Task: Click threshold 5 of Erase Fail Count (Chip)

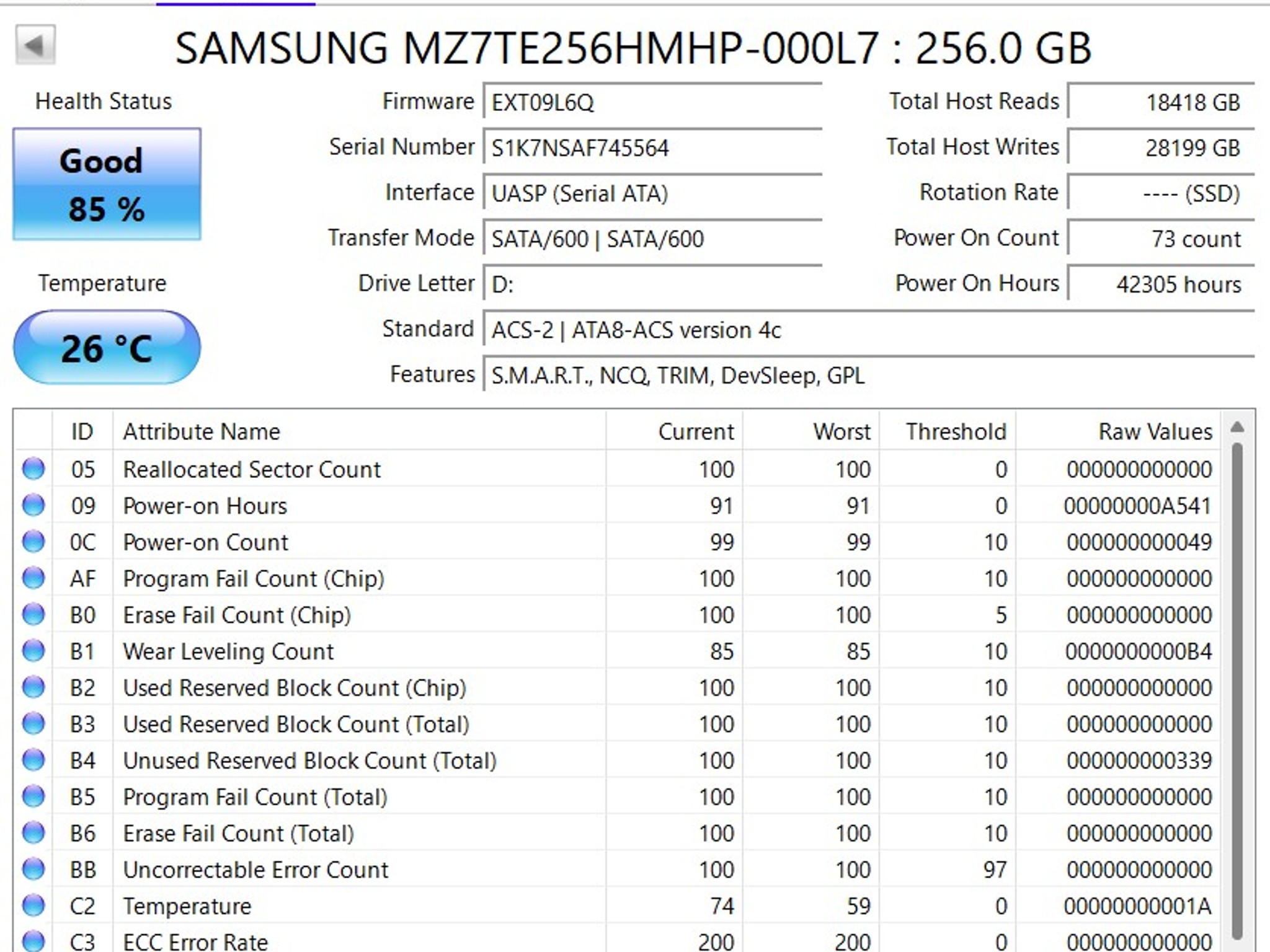Action: pos(1001,615)
